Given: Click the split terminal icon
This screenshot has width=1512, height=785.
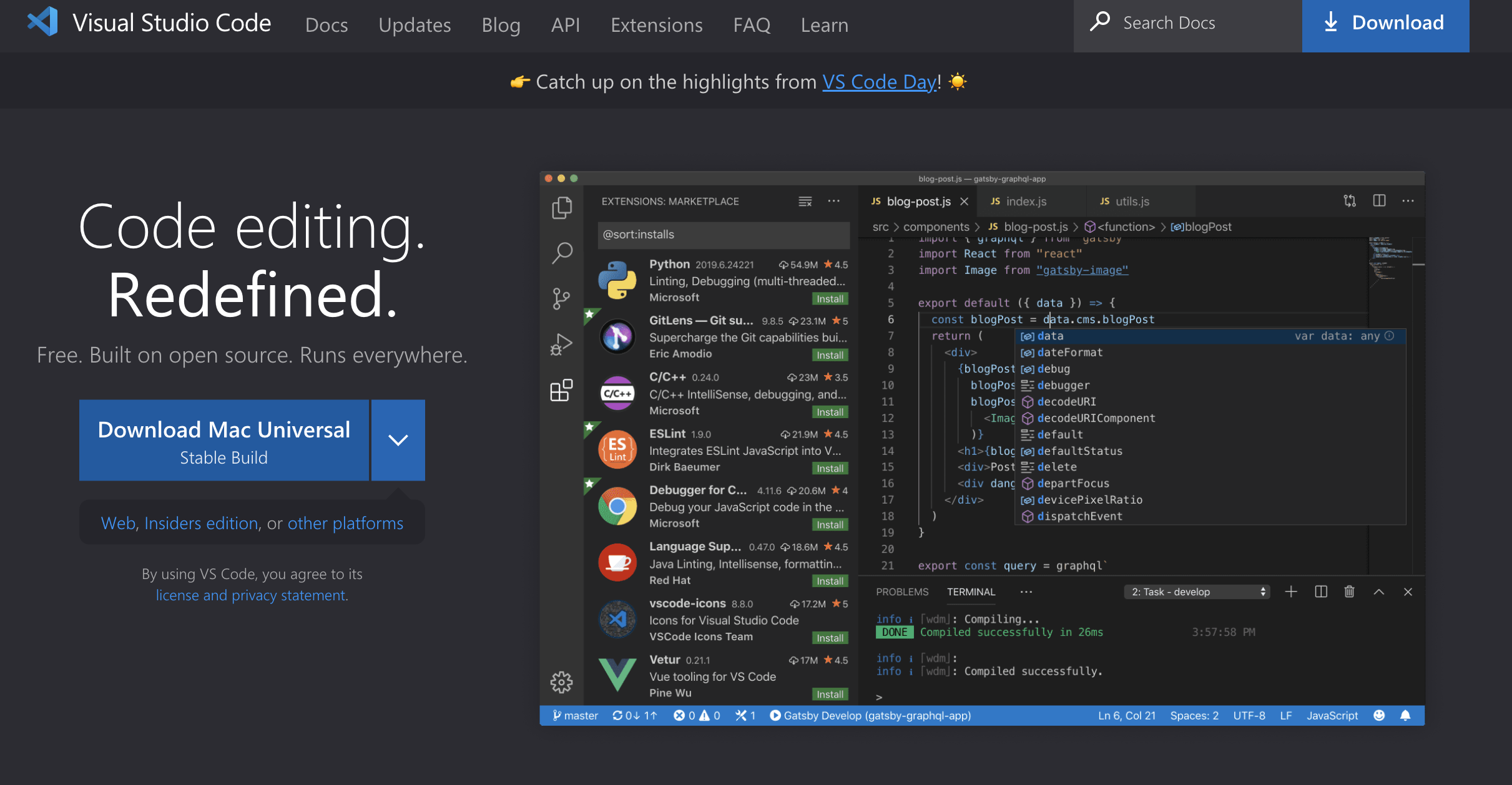Looking at the screenshot, I should click(1321, 592).
